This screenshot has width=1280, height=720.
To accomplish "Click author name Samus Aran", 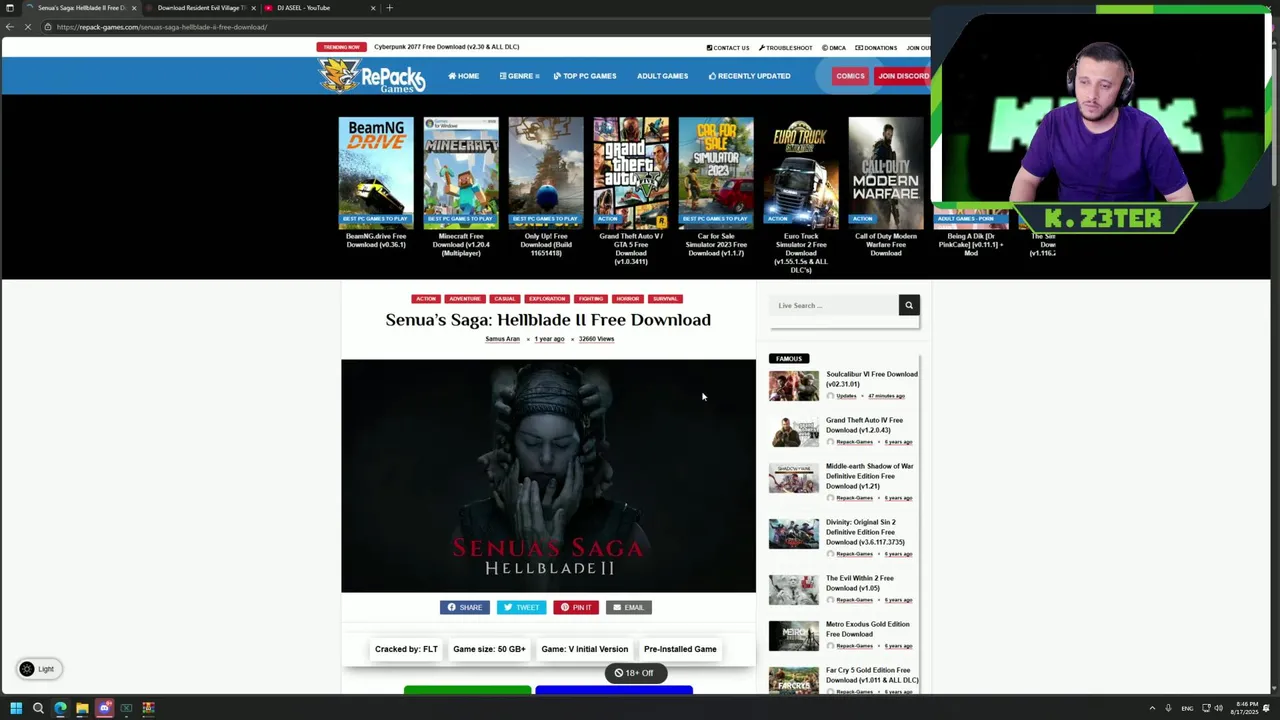I will pyautogui.click(x=502, y=339).
